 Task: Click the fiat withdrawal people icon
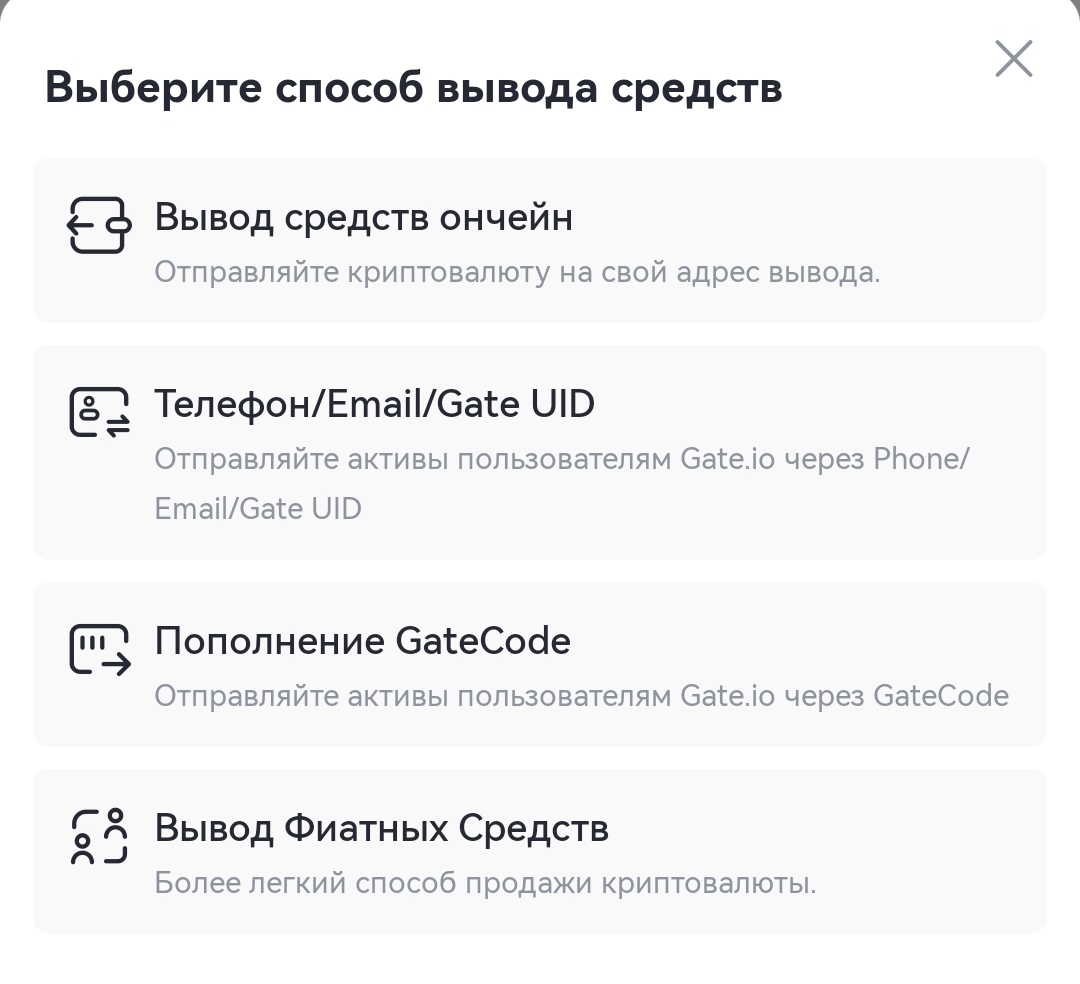click(x=99, y=837)
